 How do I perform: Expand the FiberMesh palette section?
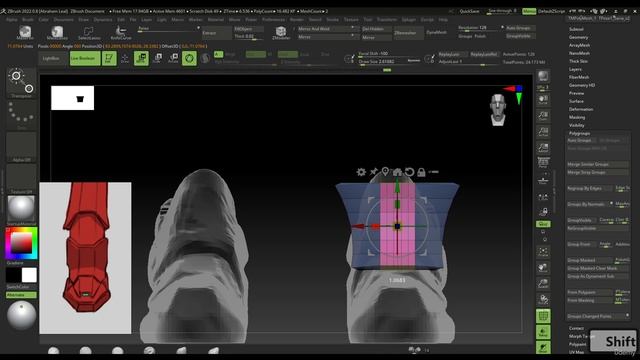click(x=579, y=77)
